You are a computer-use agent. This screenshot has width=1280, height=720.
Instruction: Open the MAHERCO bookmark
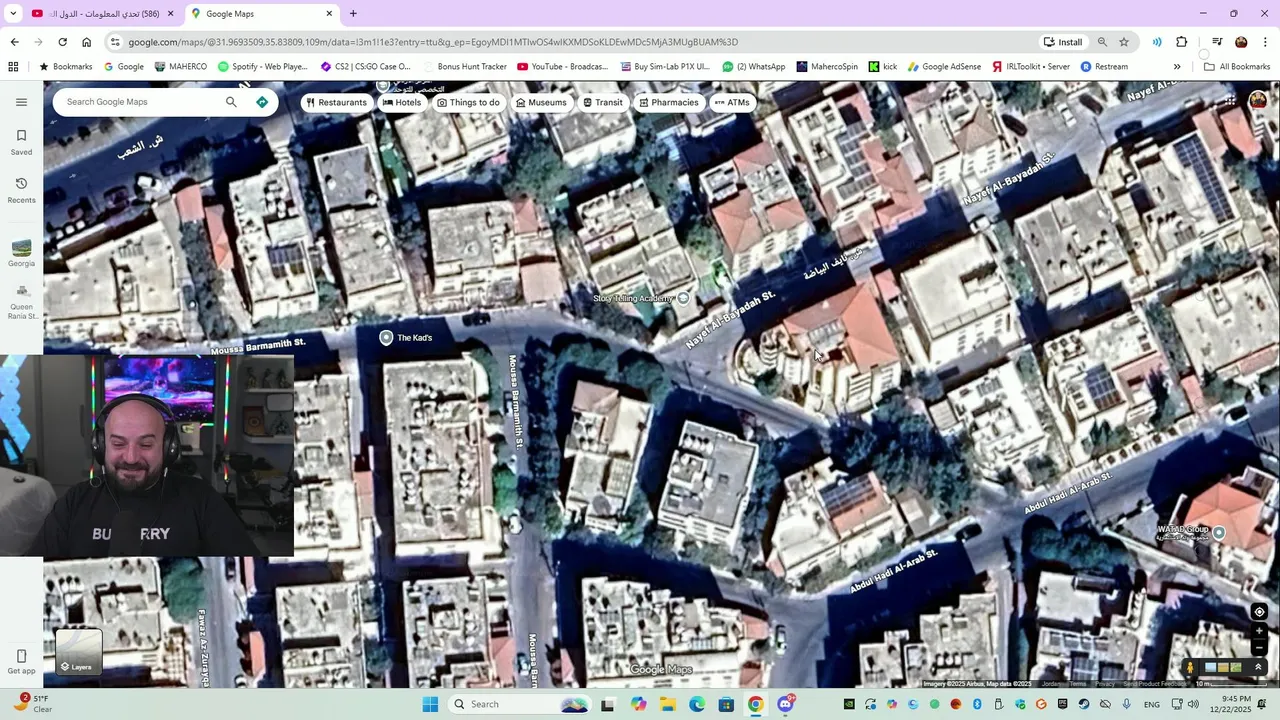[x=181, y=67]
